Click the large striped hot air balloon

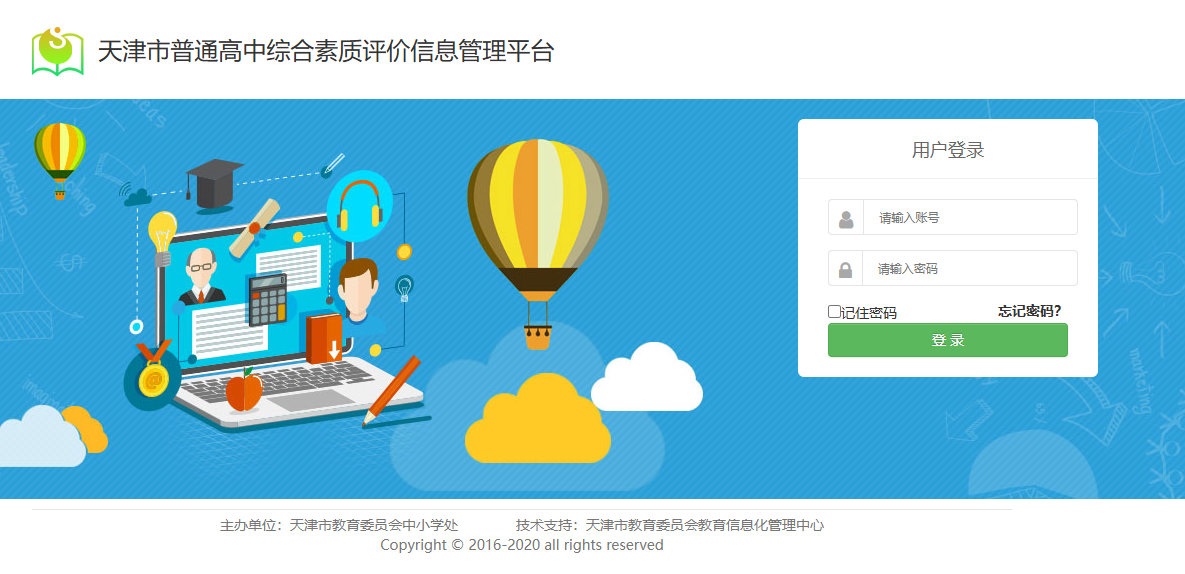pyautogui.click(x=537, y=243)
